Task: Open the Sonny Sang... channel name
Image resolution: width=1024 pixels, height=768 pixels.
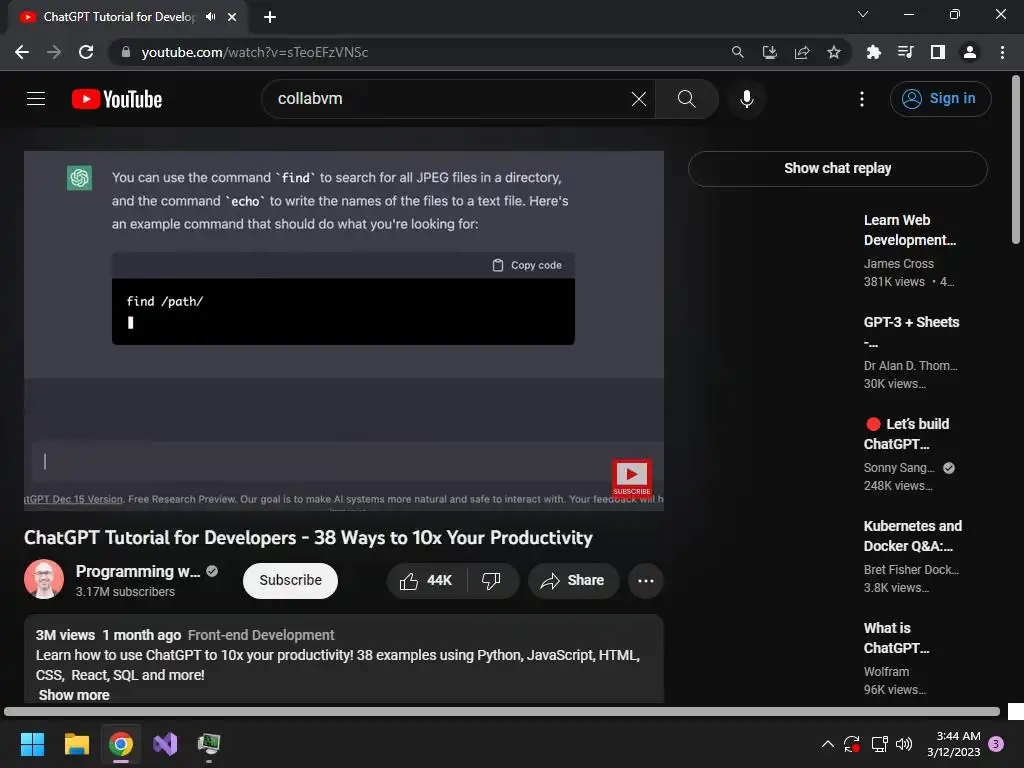Action: coord(899,468)
